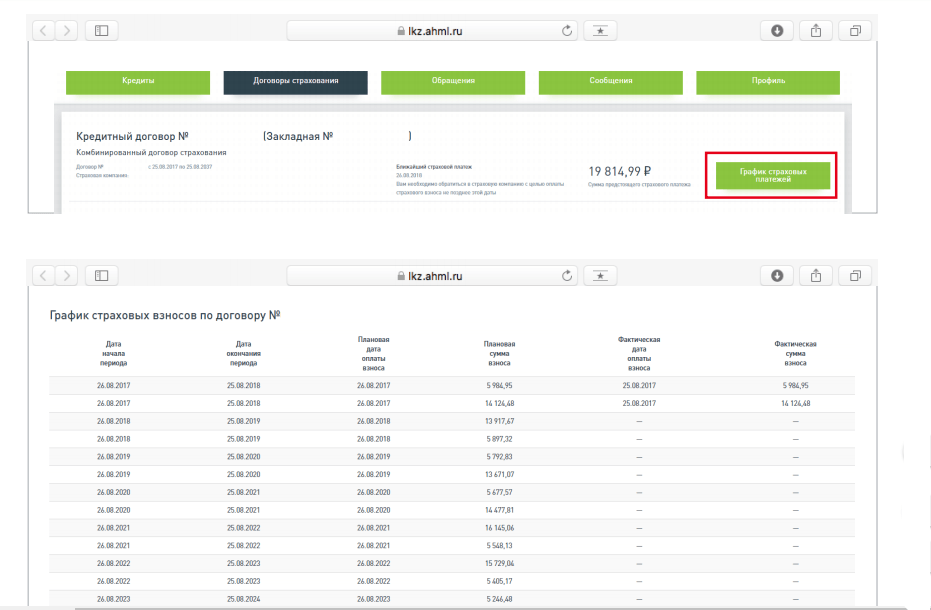Click the back arrow in the upper browser window

coord(45,31)
